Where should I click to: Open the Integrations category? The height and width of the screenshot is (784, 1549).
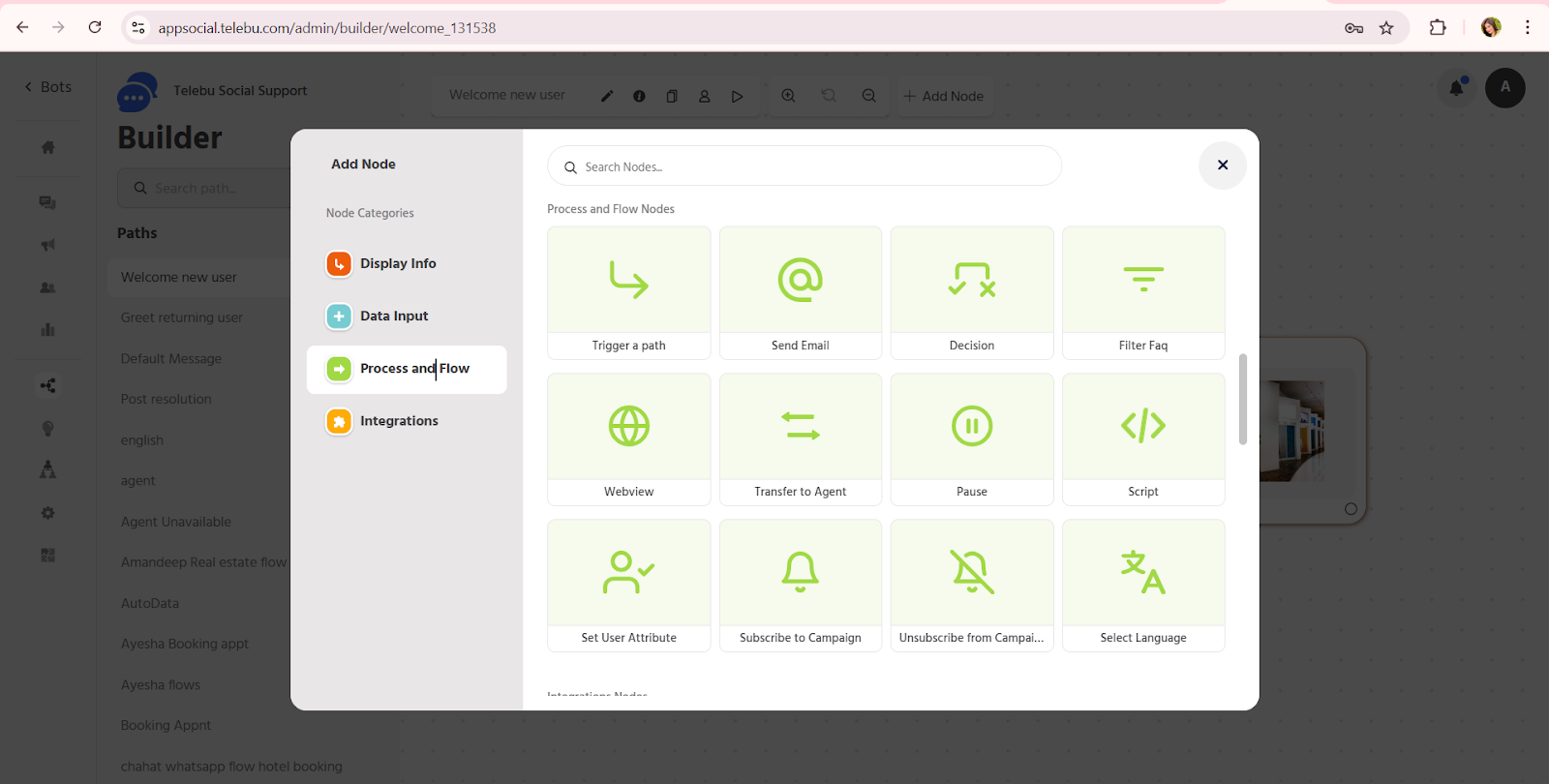[x=399, y=421]
